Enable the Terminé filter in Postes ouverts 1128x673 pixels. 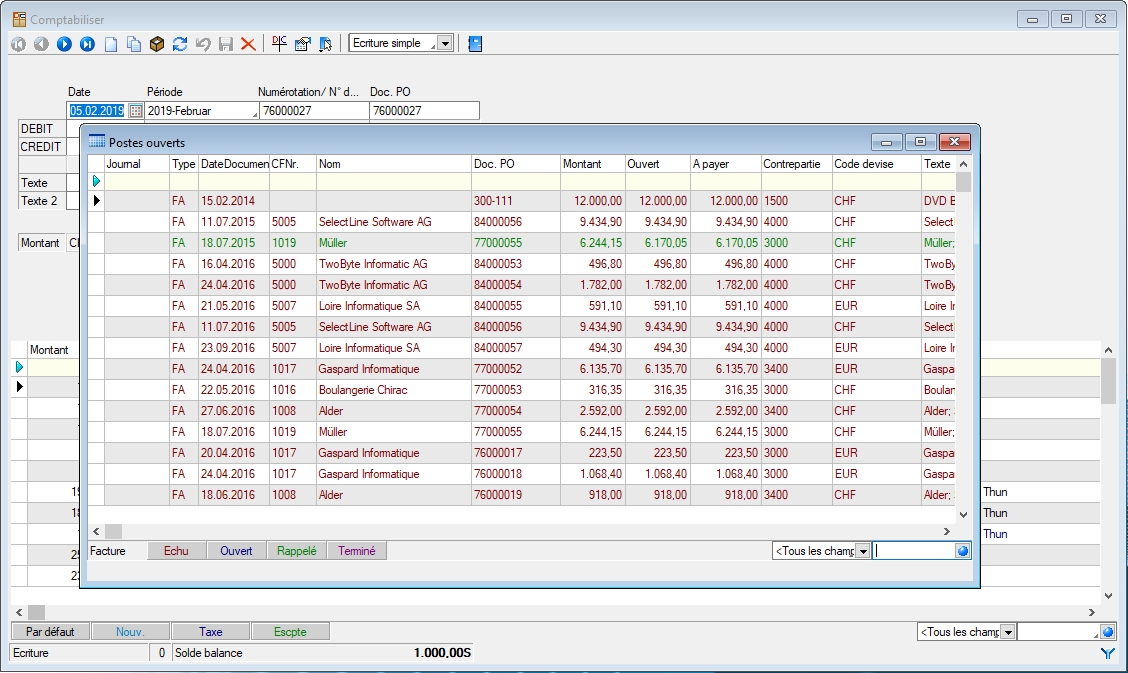(356, 550)
